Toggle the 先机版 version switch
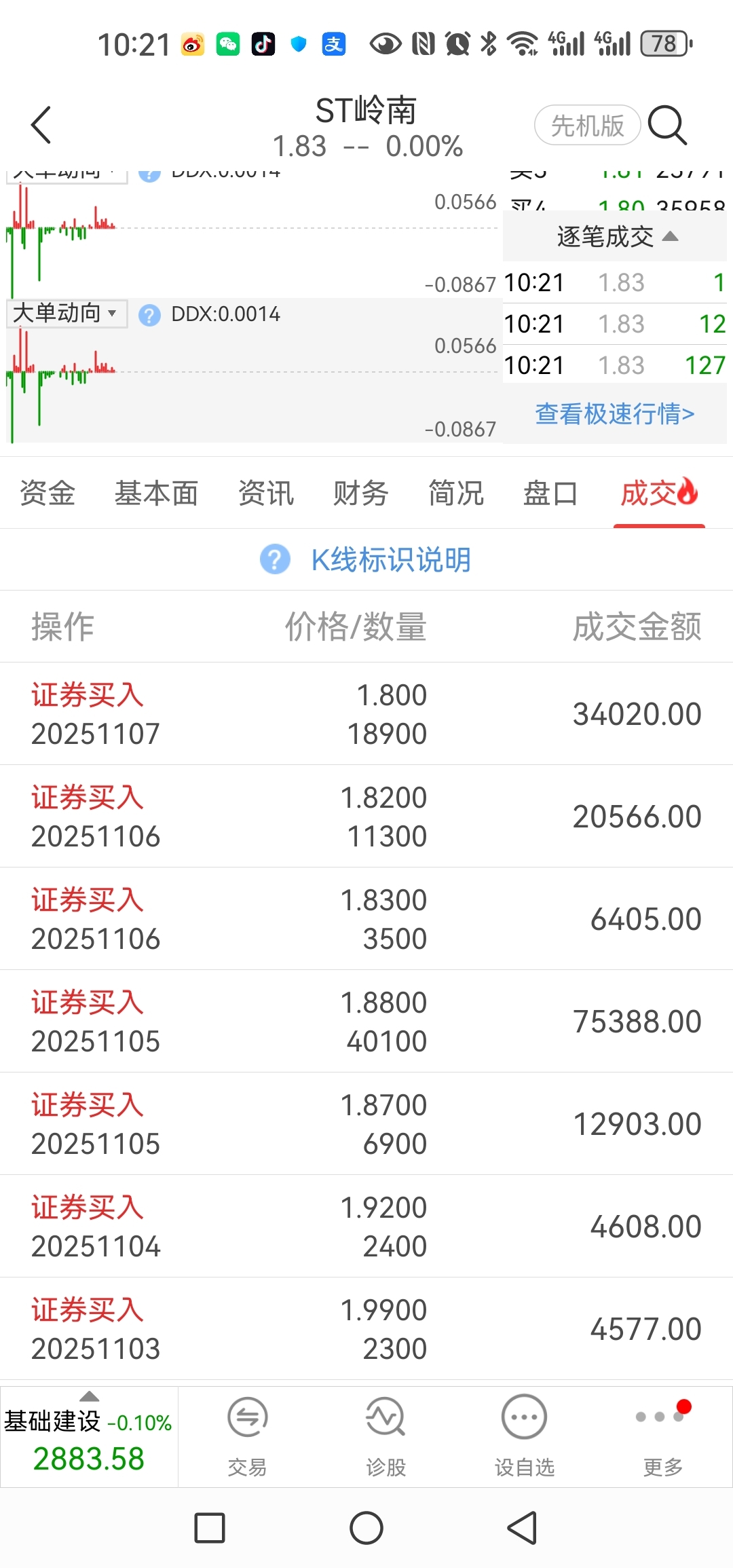 [x=587, y=126]
